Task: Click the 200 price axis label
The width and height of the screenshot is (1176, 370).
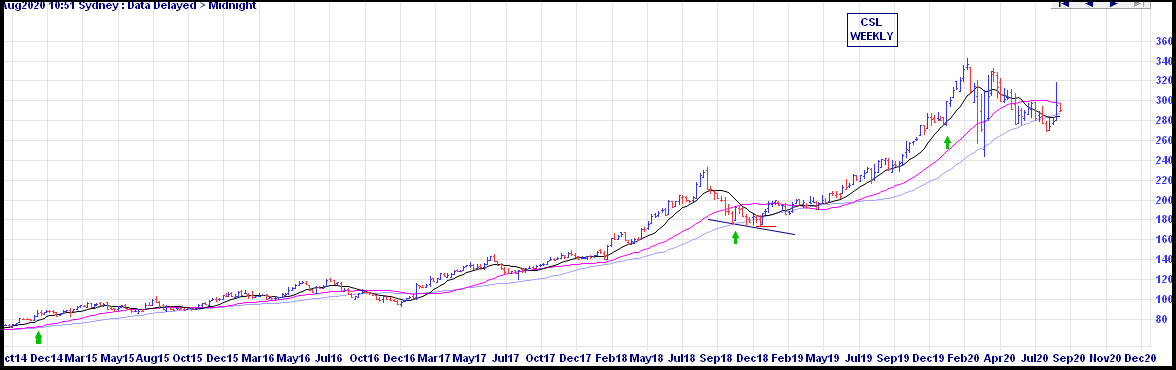Action: [1163, 200]
